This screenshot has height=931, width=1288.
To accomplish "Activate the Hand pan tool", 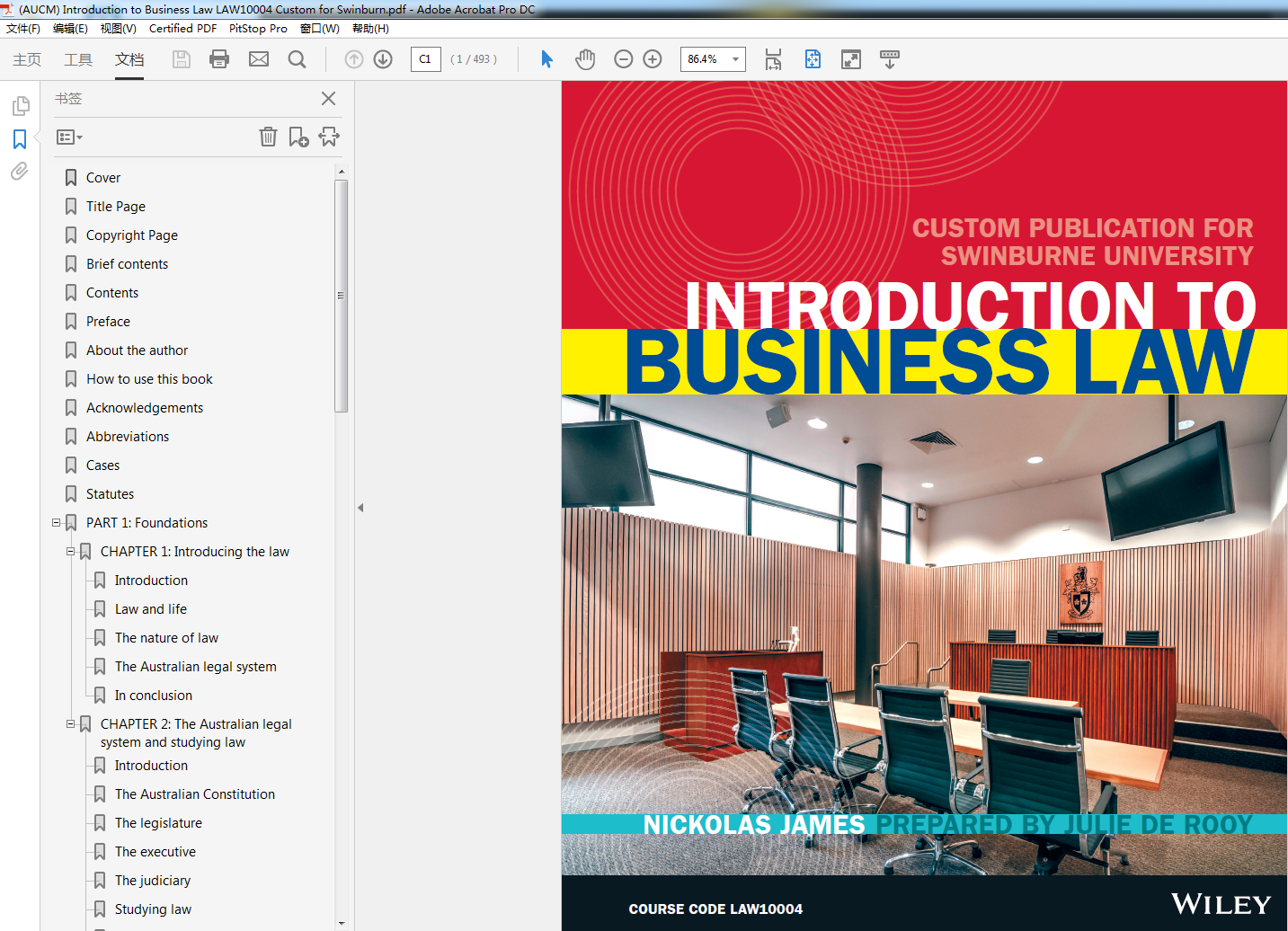I will pos(585,59).
